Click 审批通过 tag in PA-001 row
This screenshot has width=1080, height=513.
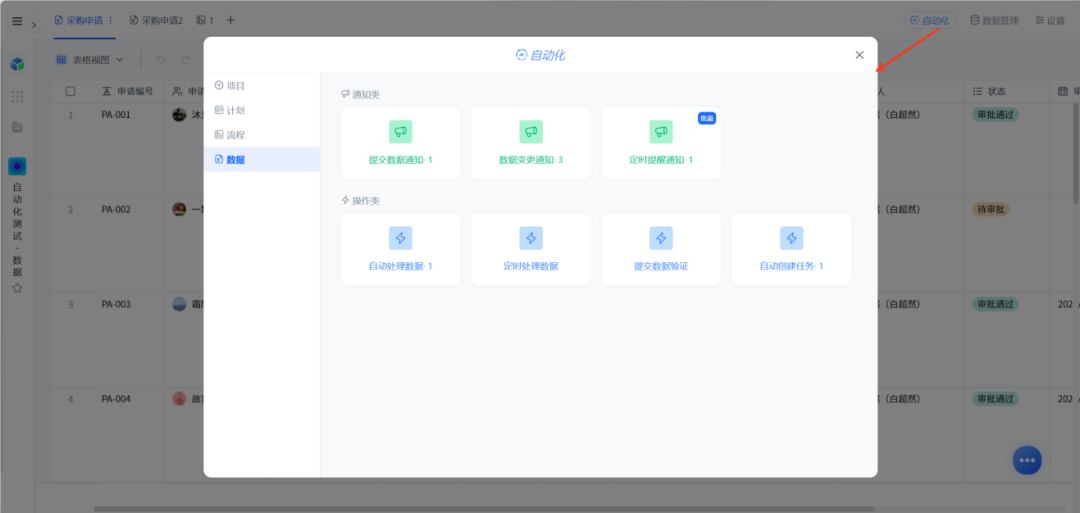point(995,114)
